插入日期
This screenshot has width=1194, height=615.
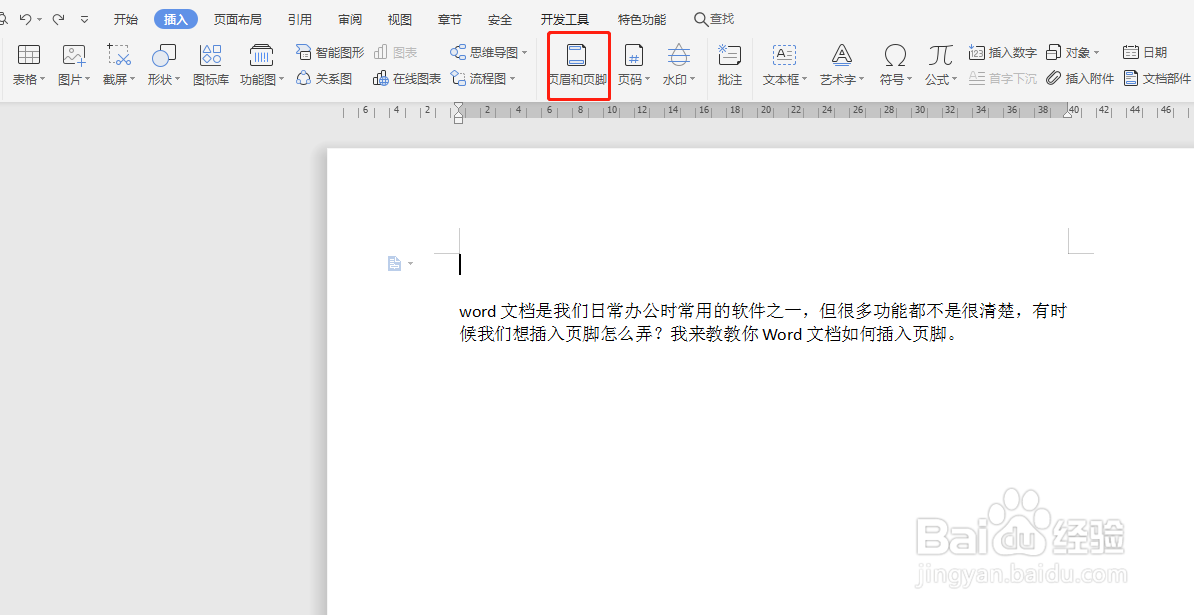[x=1145, y=51]
